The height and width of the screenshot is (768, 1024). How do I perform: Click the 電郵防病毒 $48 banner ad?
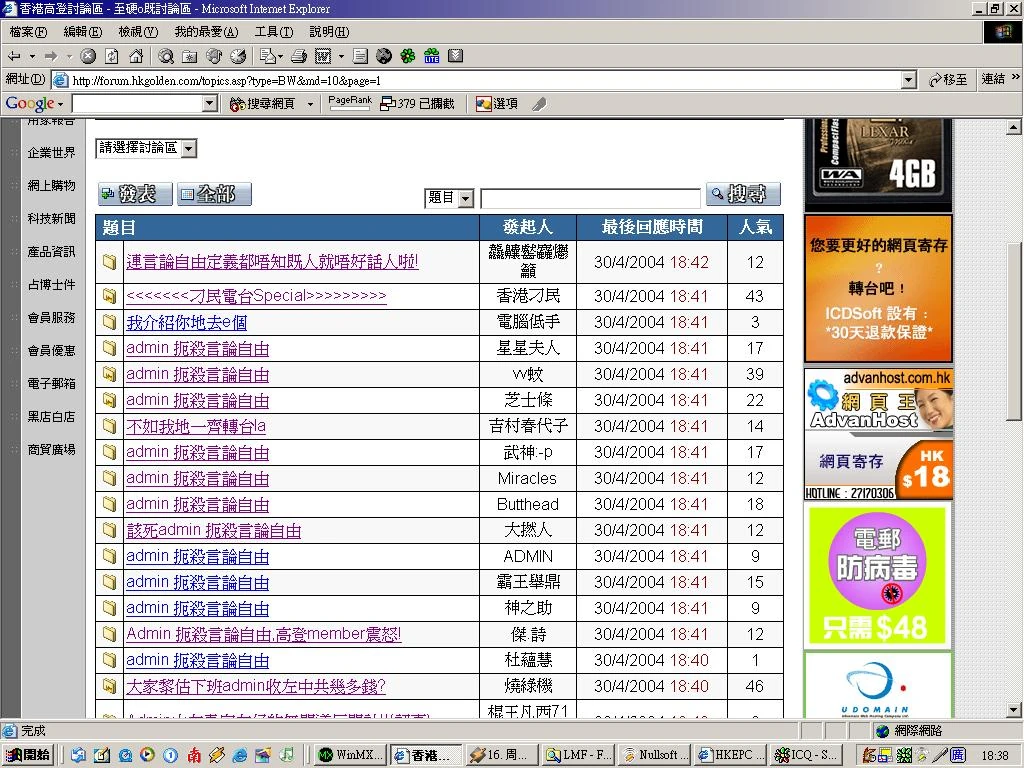(x=878, y=576)
